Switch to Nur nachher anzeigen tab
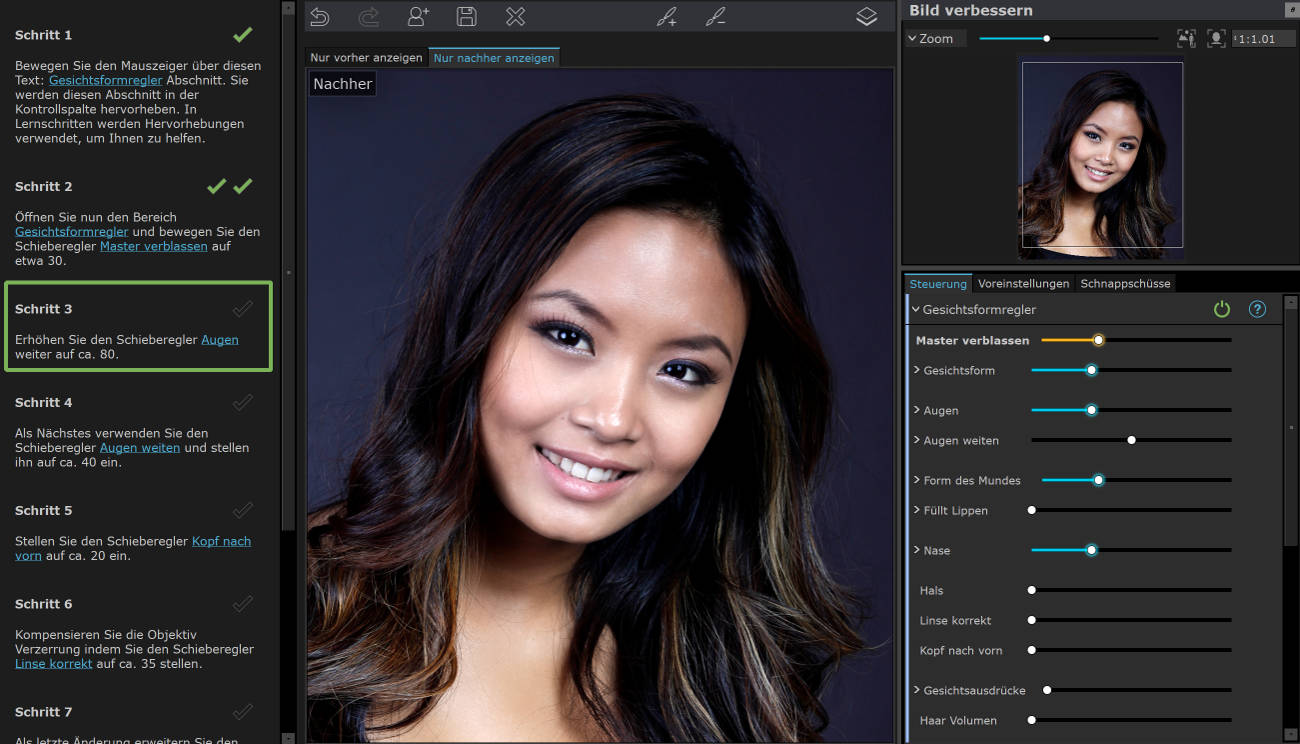 (x=494, y=58)
